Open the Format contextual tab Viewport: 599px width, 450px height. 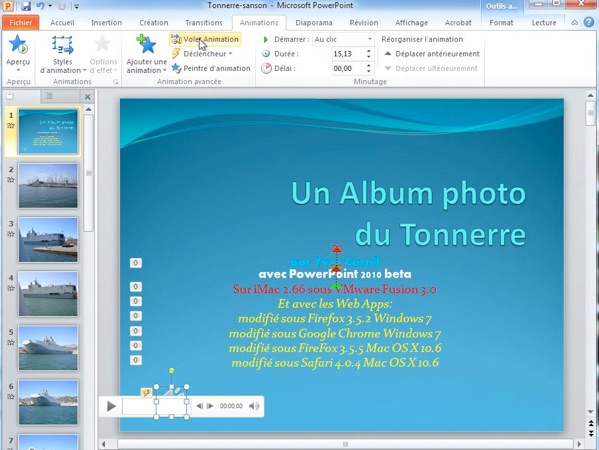pos(501,23)
